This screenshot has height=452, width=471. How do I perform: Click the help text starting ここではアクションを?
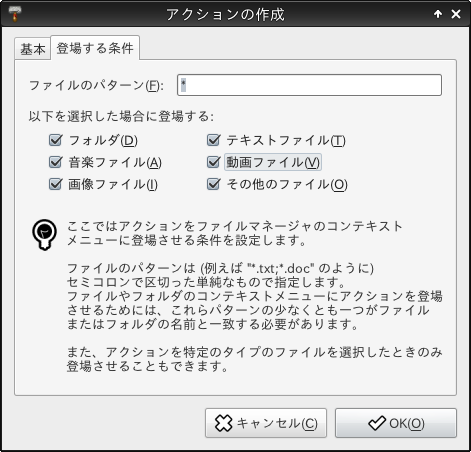pos(235,233)
